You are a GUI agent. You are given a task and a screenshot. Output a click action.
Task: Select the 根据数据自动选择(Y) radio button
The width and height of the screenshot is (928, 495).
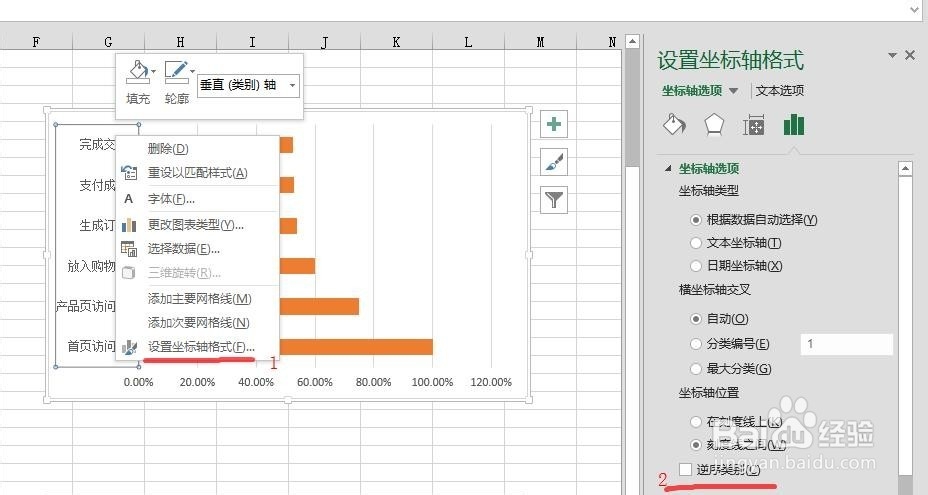coord(696,220)
